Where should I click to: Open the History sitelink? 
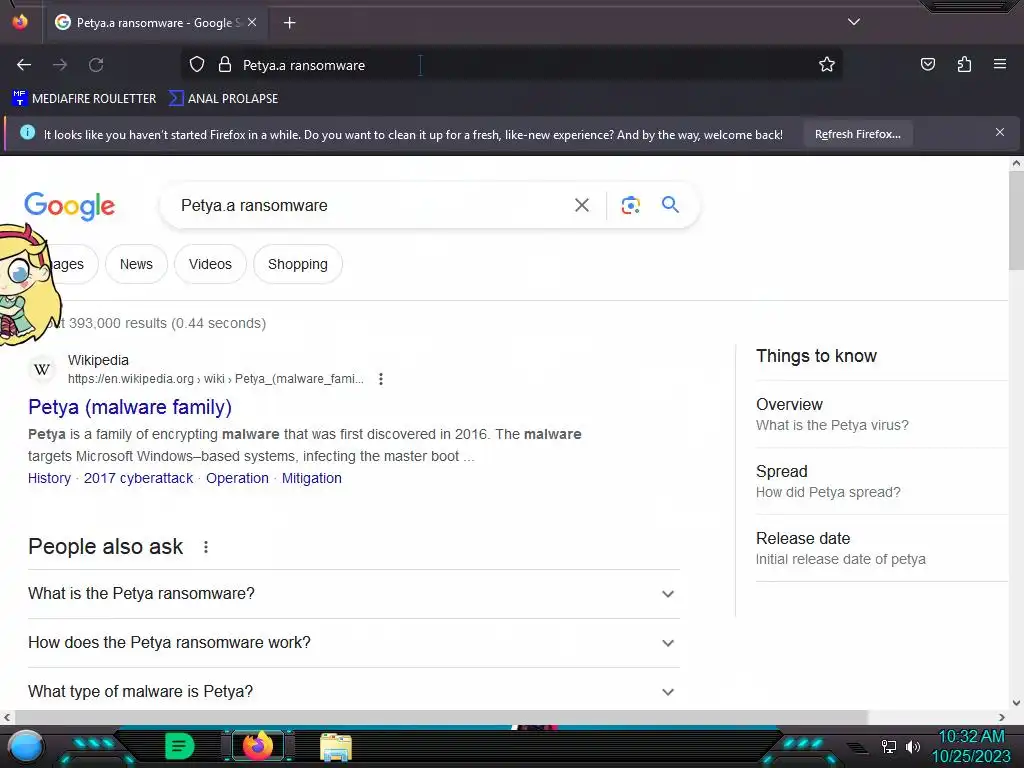pyautogui.click(x=49, y=478)
